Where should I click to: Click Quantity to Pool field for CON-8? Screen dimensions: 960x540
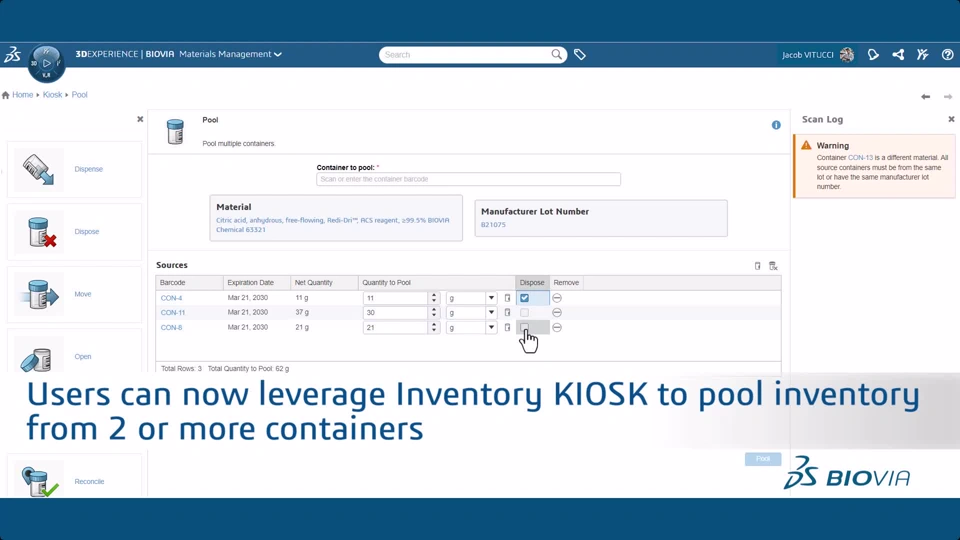396,328
